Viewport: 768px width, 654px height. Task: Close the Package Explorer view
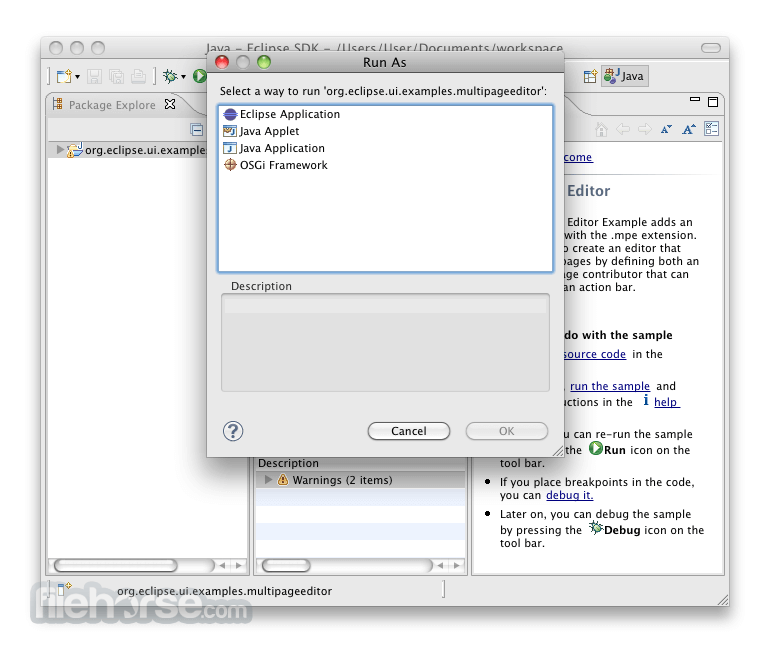170,104
